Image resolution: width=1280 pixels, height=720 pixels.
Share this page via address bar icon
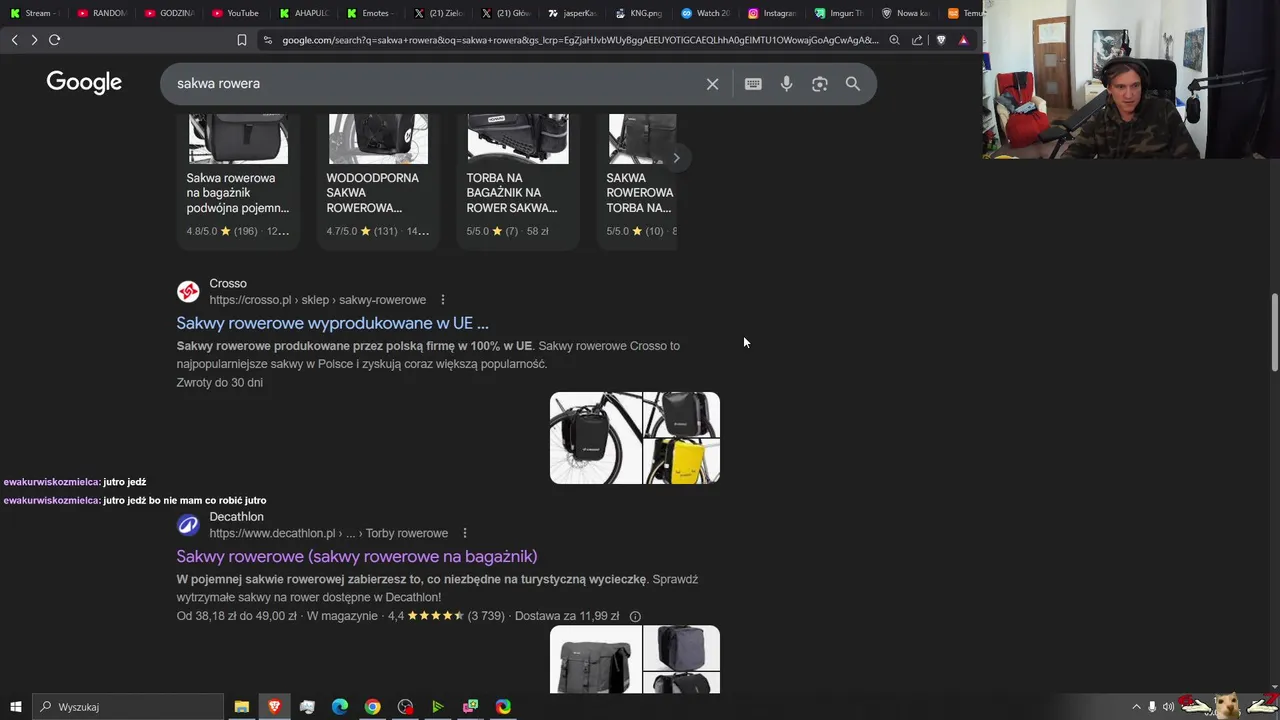pos(917,40)
